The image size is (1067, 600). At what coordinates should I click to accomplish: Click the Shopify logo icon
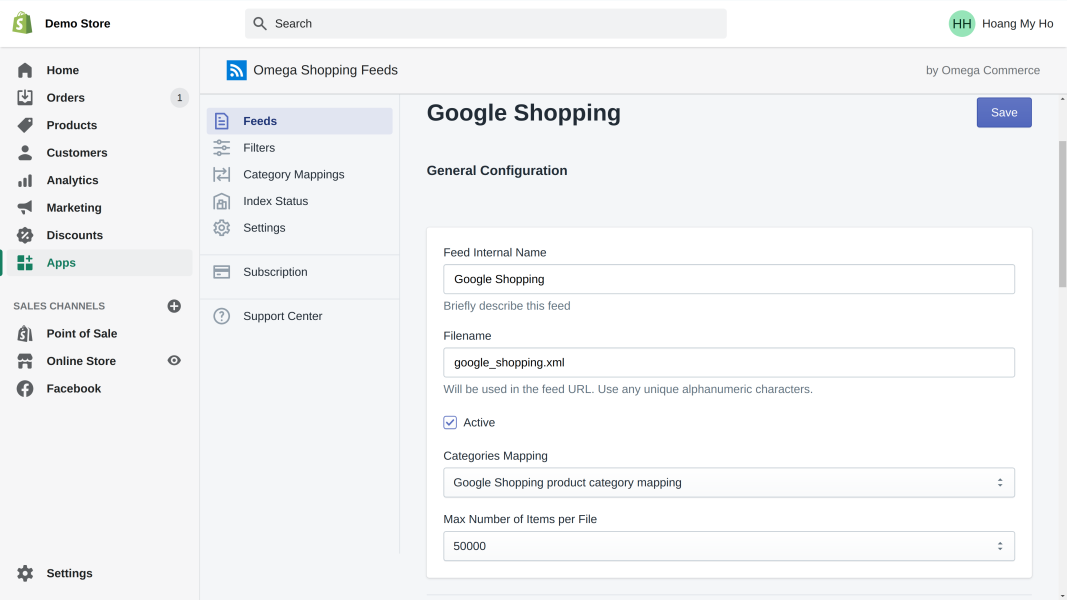coord(22,23)
